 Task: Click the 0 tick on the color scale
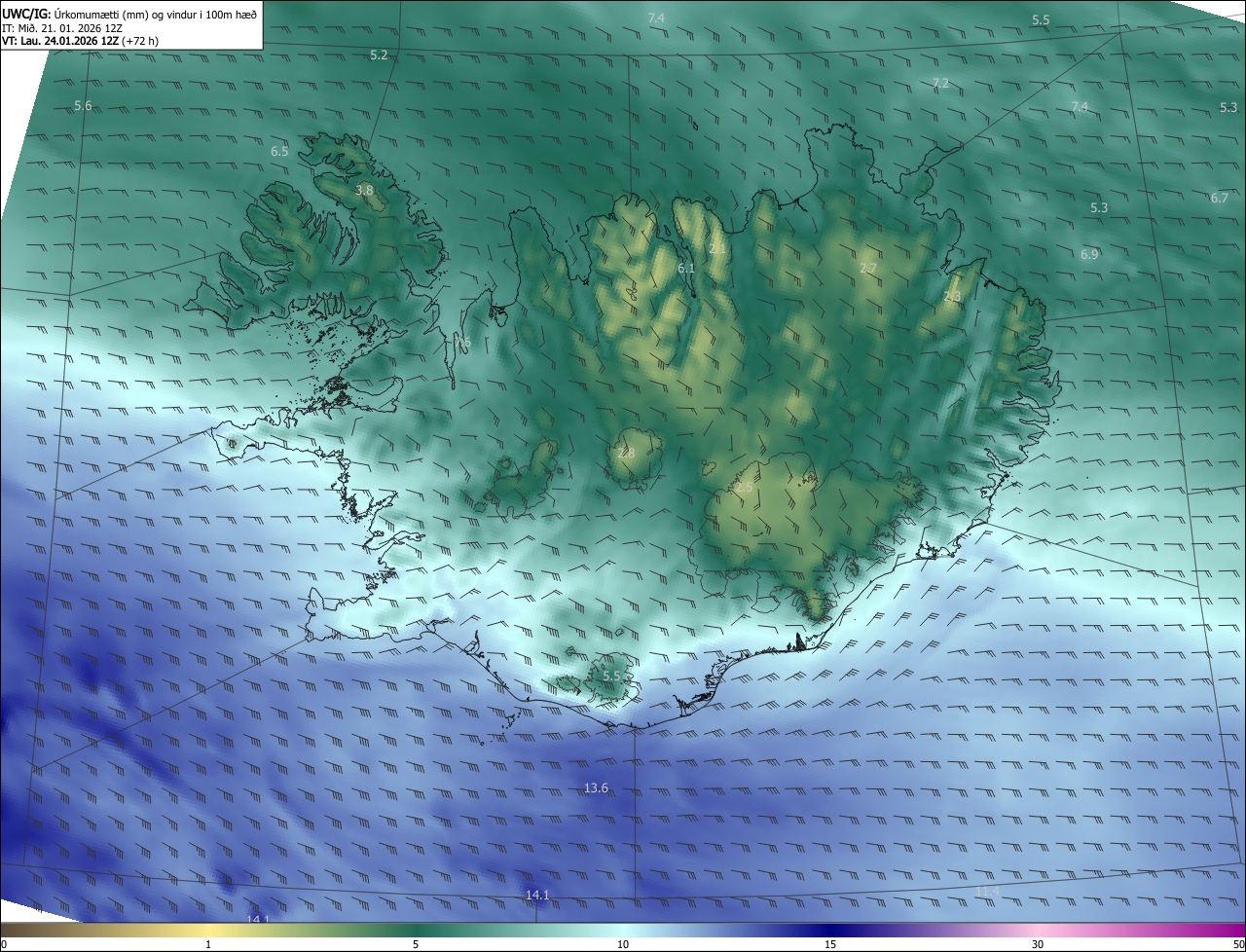click(x=4, y=944)
